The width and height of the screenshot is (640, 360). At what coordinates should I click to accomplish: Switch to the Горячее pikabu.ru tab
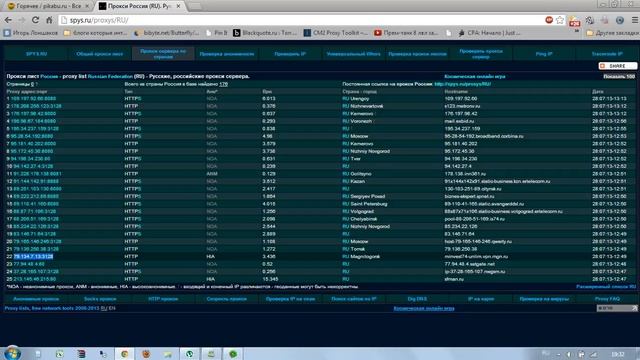tap(48, 6)
